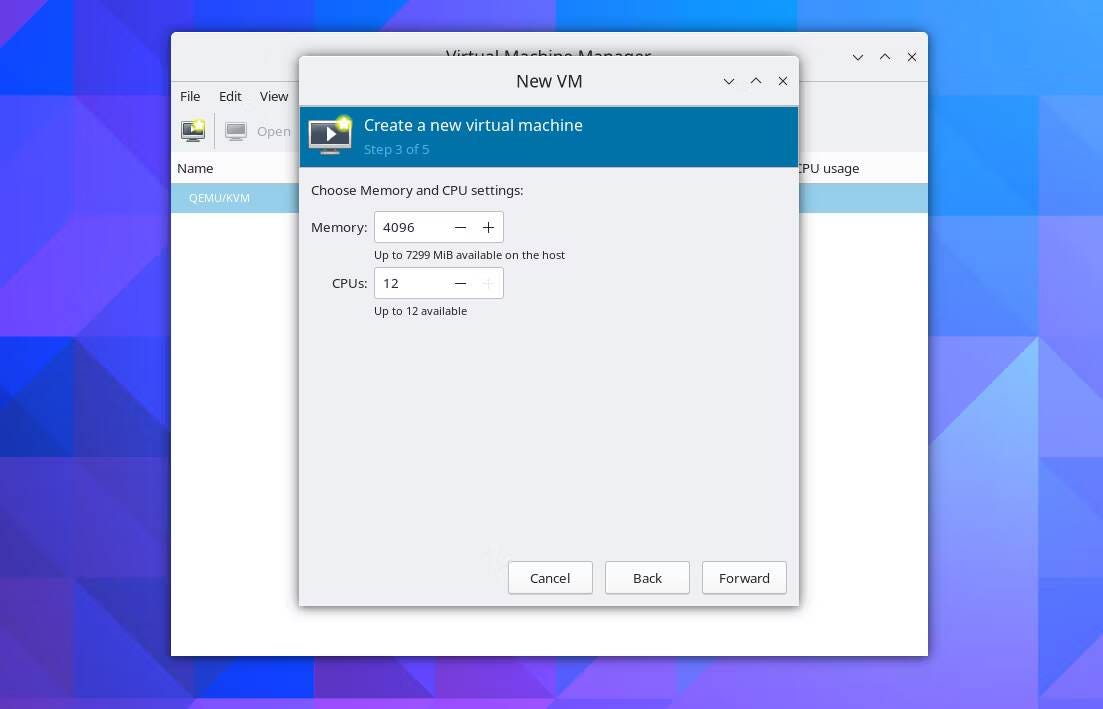This screenshot has width=1103, height=709.
Task: Open the Virtual Machine Manager window chevron
Action: coord(857,57)
